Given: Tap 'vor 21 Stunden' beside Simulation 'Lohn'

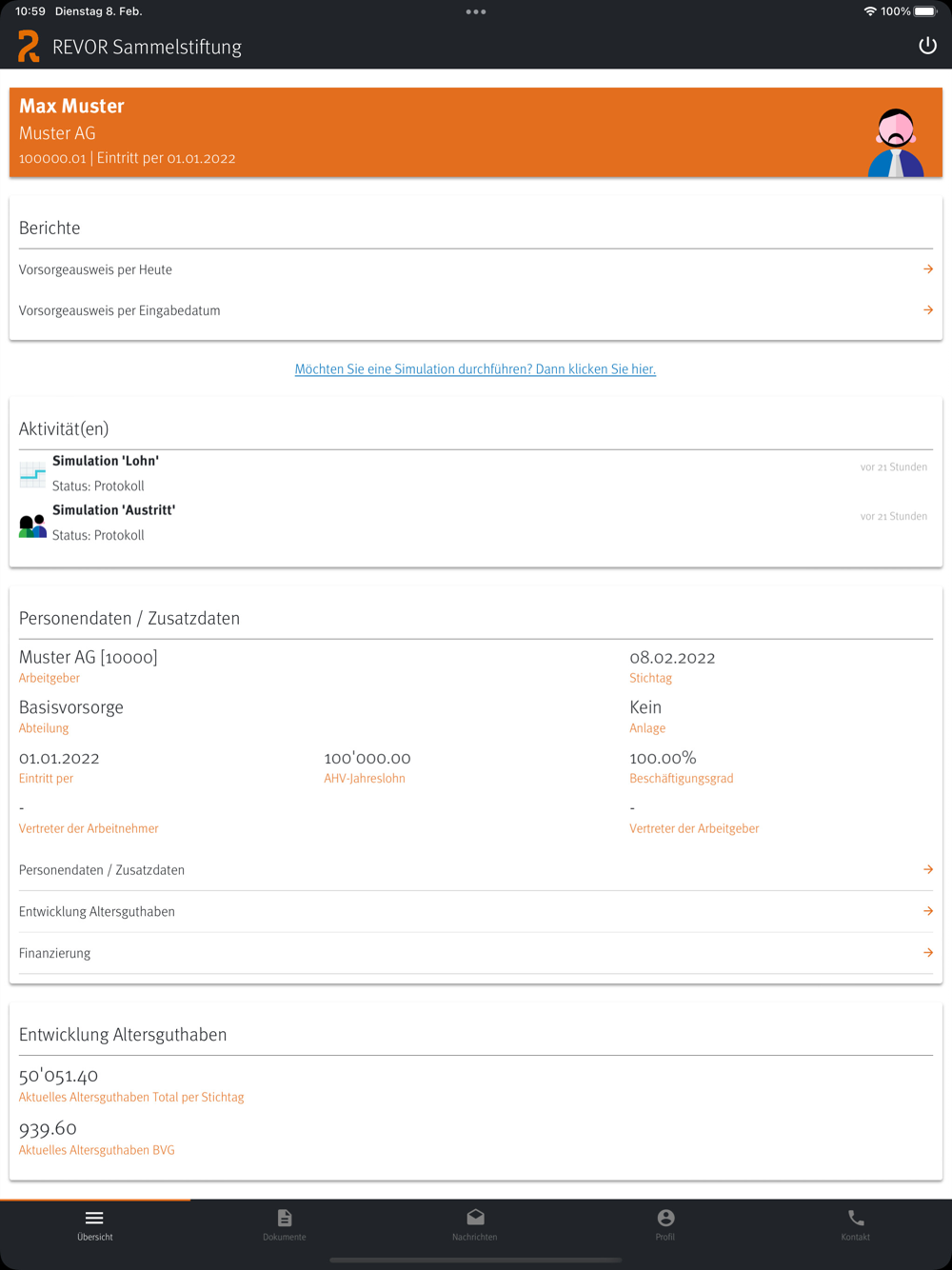Looking at the screenshot, I should 894,466.
